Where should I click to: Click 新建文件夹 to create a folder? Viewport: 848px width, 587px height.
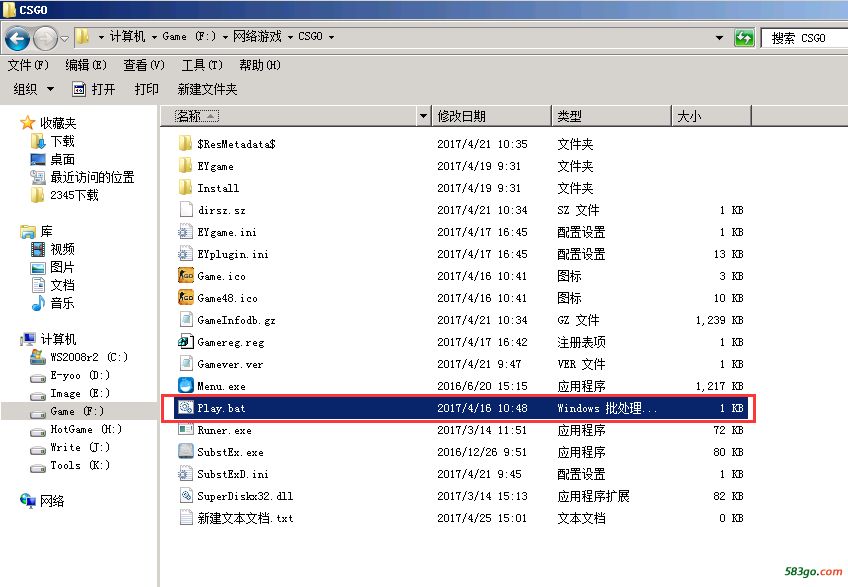(207, 89)
